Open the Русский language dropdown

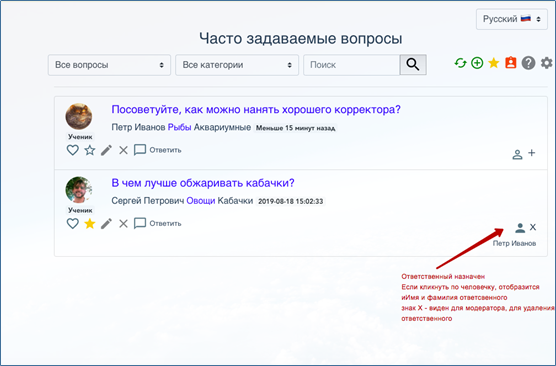pyautogui.click(x=512, y=19)
